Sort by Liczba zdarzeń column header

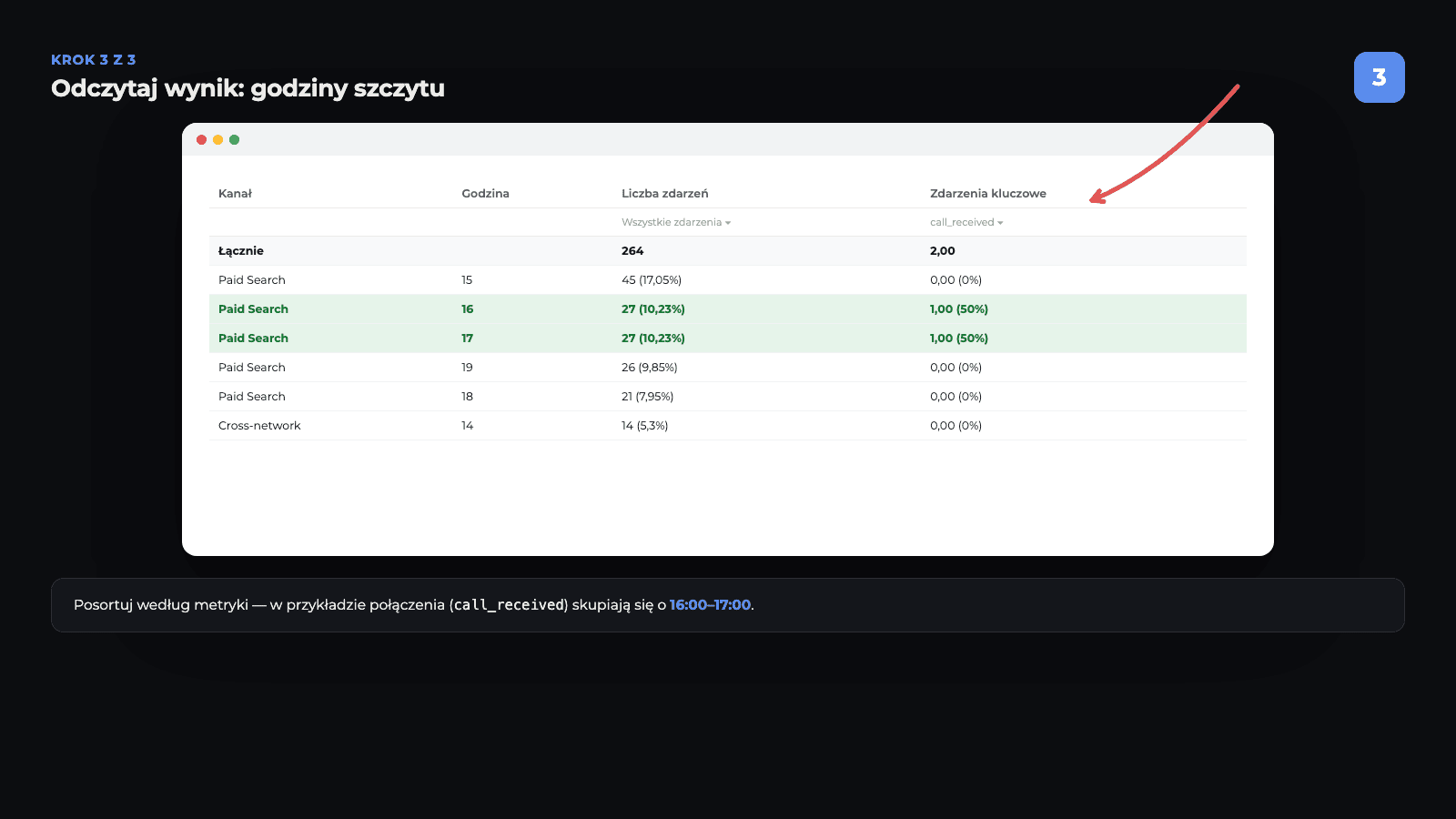pyautogui.click(x=665, y=193)
